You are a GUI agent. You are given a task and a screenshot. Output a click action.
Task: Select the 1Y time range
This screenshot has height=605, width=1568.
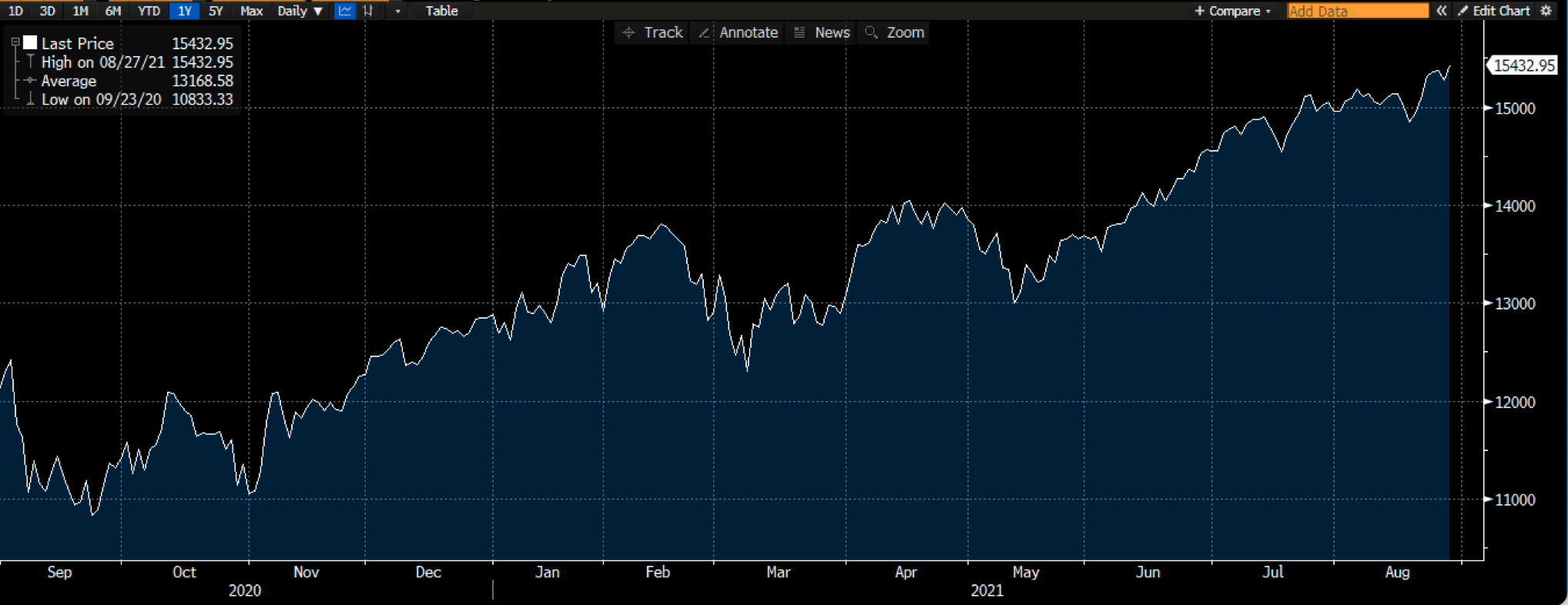pos(184,11)
